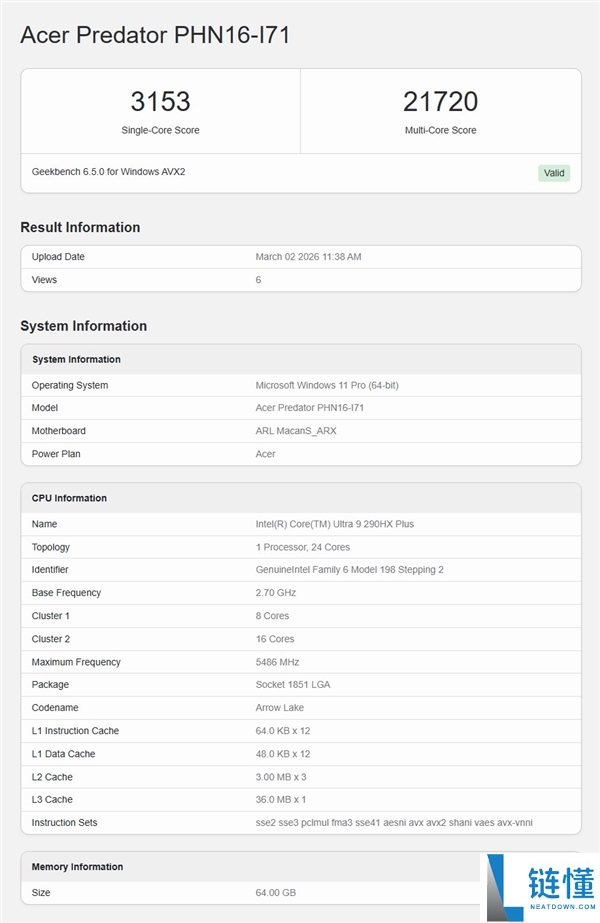The height and width of the screenshot is (923, 600).
Task: Click the Multi-Core Score label
Action: coord(440,130)
